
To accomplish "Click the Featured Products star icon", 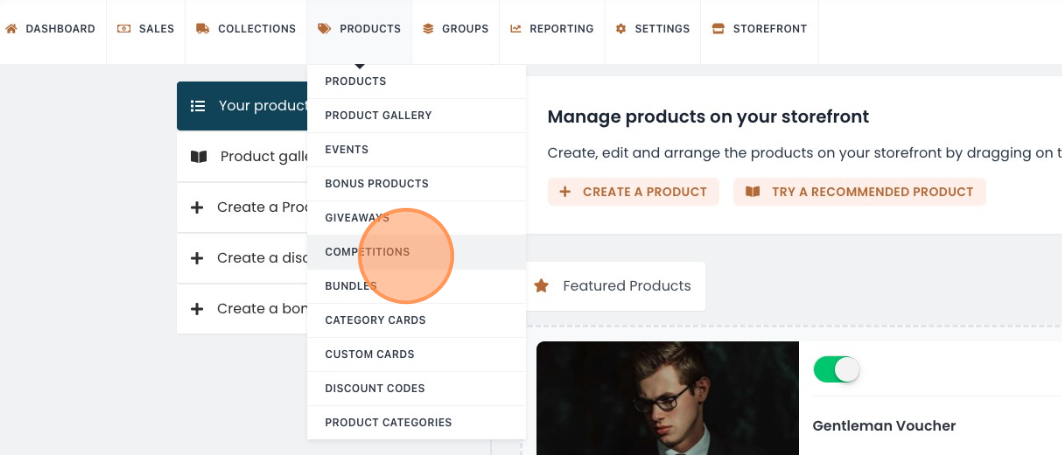I will point(541,286).
